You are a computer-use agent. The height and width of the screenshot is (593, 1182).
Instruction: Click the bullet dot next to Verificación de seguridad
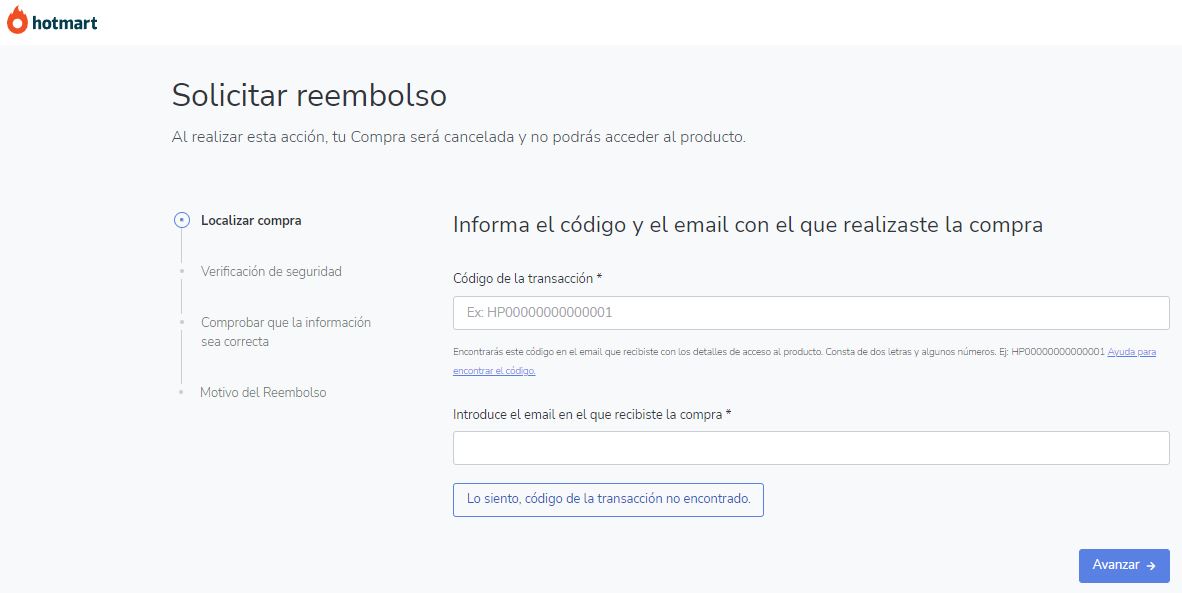tap(181, 271)
